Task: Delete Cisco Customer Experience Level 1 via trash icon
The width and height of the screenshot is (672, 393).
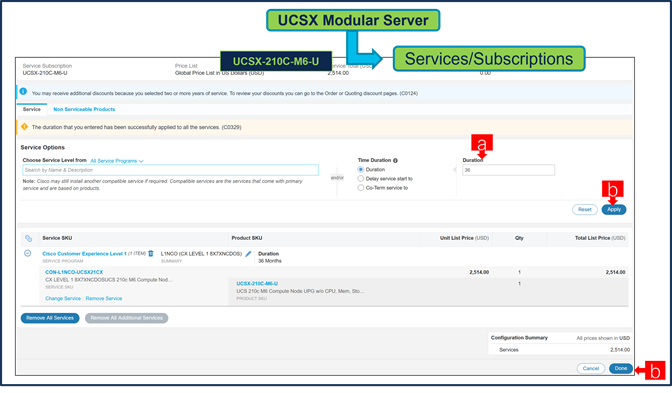Action: pos(150,253)
